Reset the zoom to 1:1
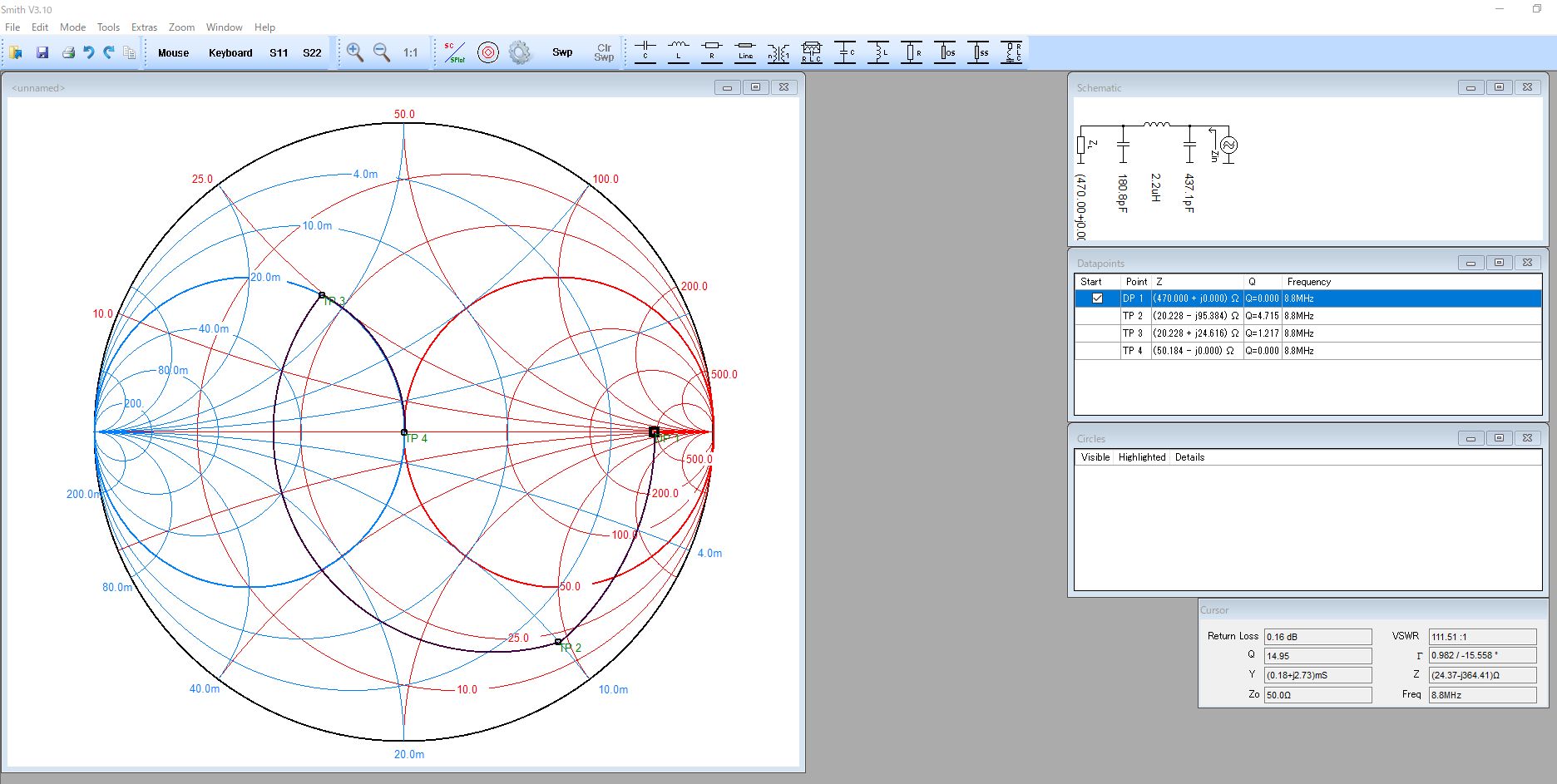Screen dimensions: 1557x784 411,52
